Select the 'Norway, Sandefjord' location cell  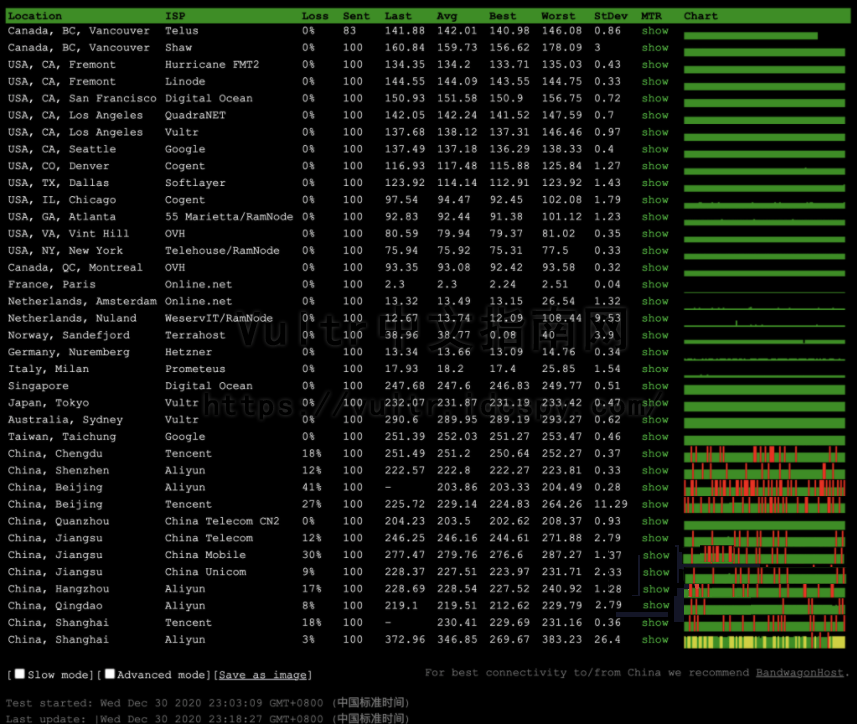[x=69, y=335]
